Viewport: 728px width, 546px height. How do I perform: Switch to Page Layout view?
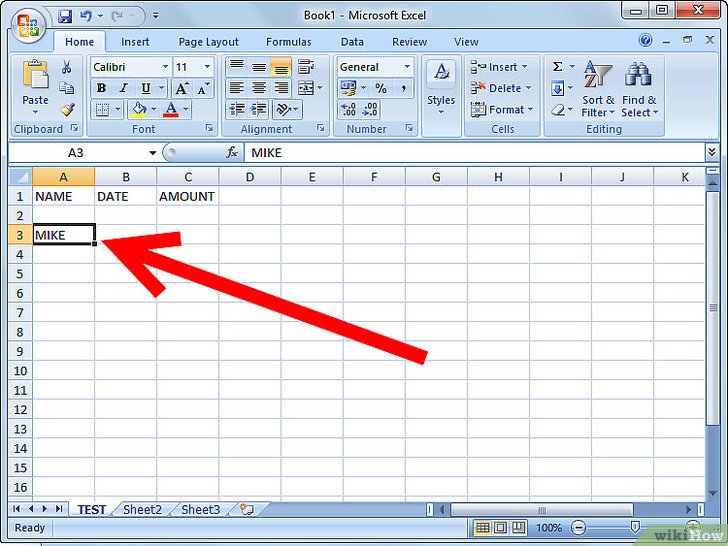pos(500,527)
